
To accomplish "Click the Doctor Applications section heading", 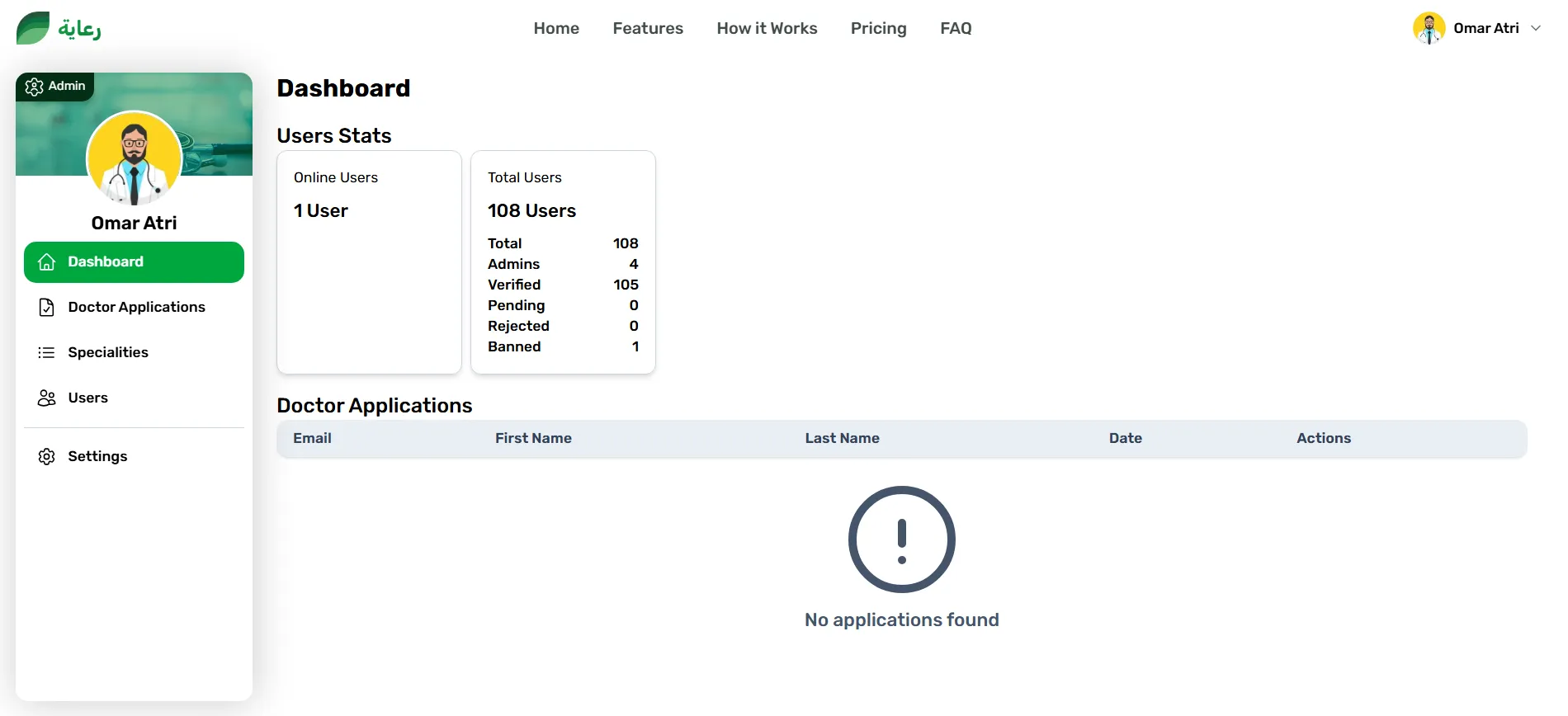I will pyautogui.click(x=375, y=405).
